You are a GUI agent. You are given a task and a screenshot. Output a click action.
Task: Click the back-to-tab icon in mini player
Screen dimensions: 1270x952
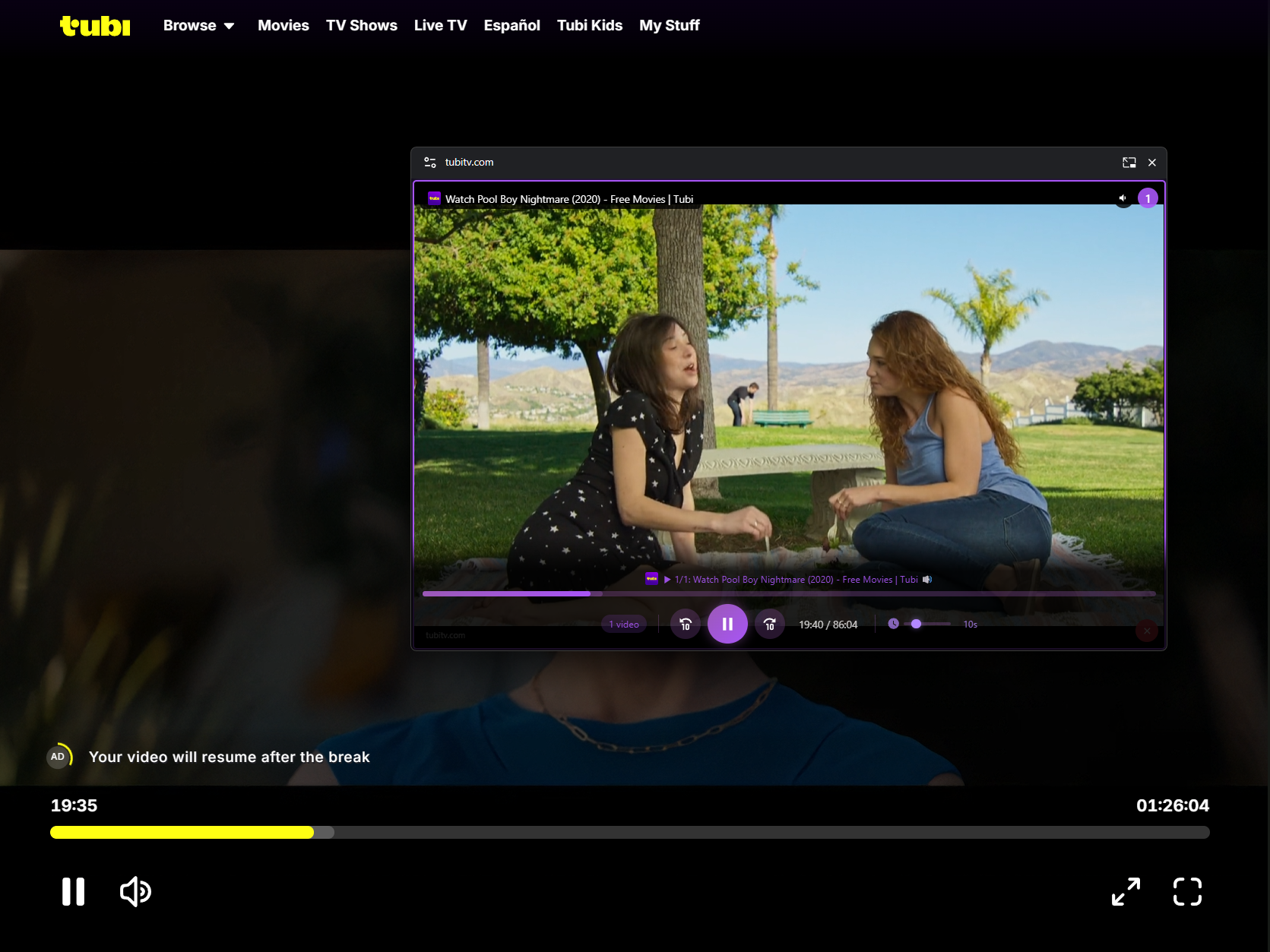(x=1129, y=163)
